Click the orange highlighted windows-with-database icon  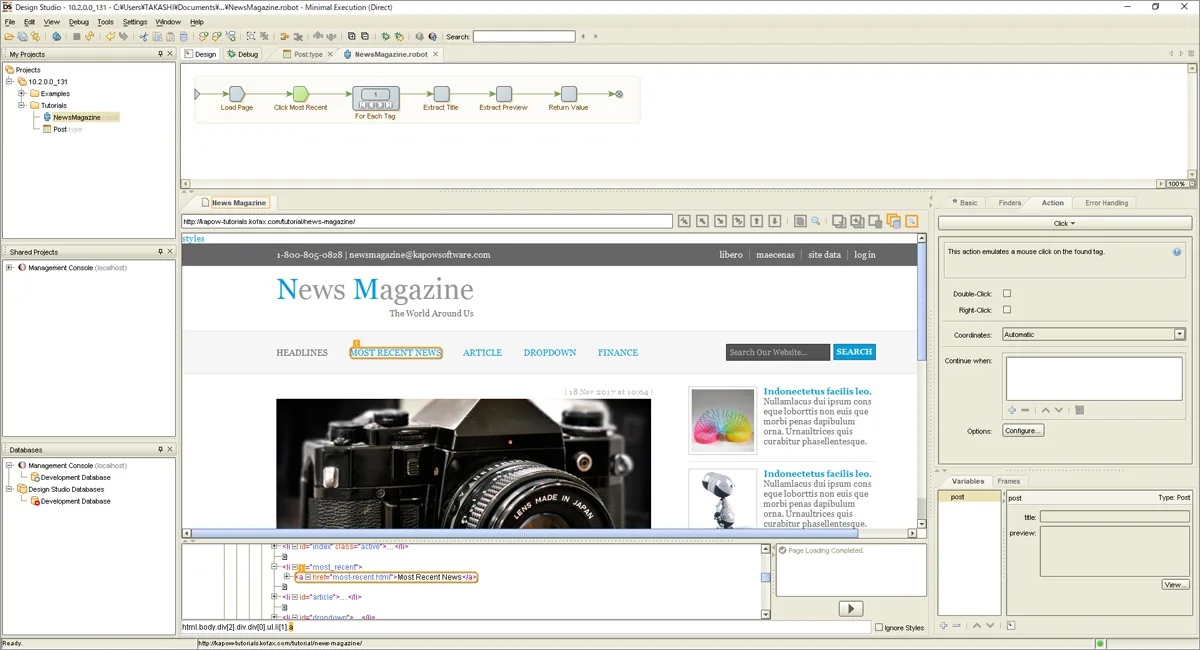[894, 221]
